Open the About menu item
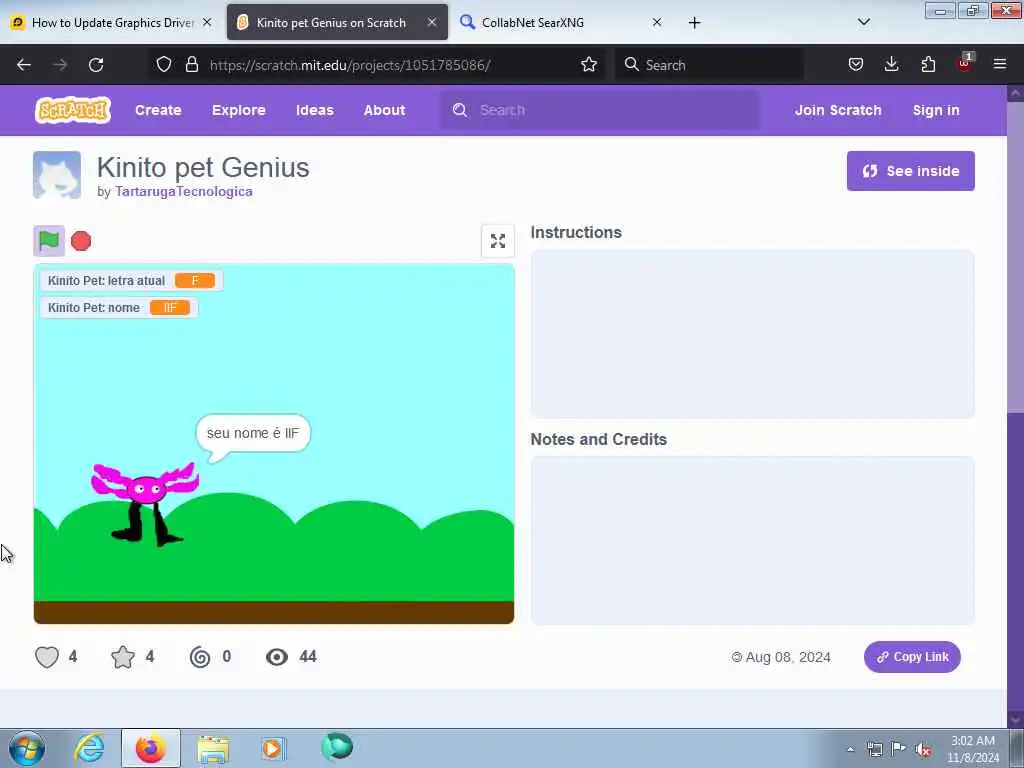 click(x=385, y=110)
